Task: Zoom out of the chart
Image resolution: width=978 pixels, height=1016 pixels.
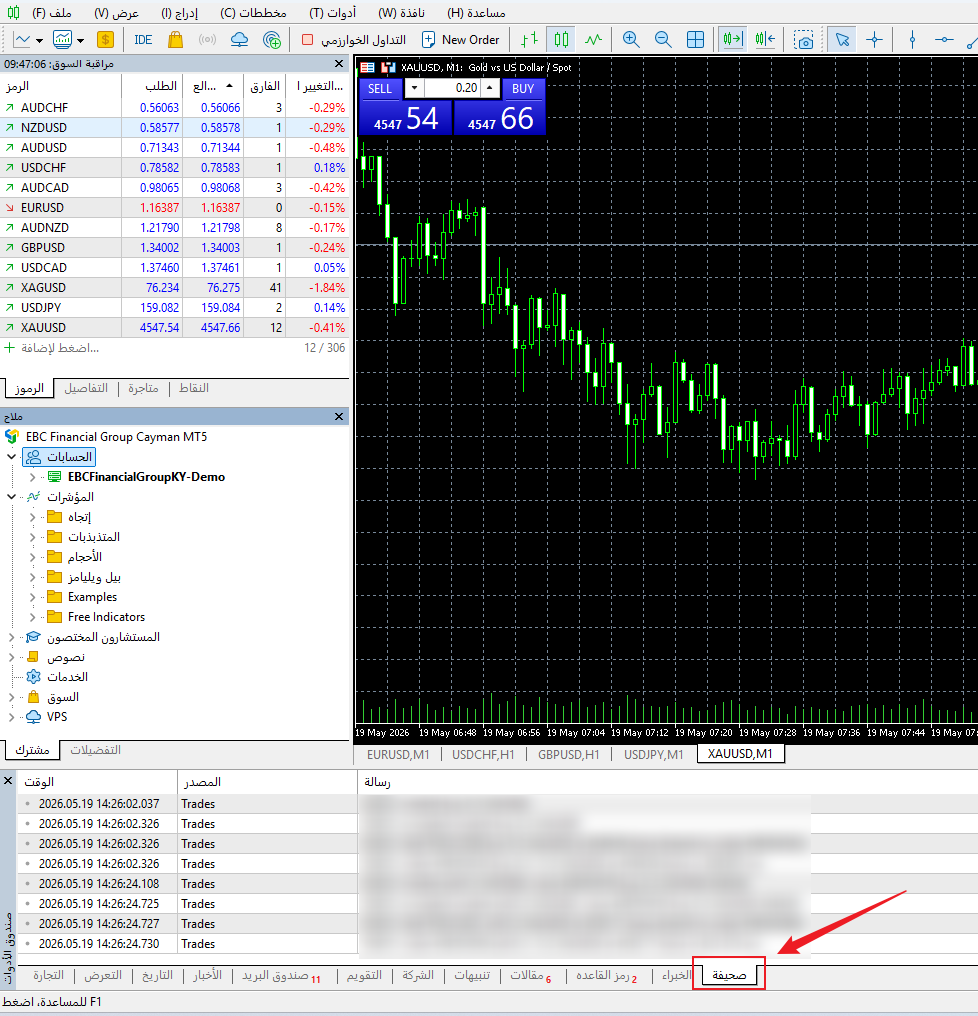Action: 663,40
